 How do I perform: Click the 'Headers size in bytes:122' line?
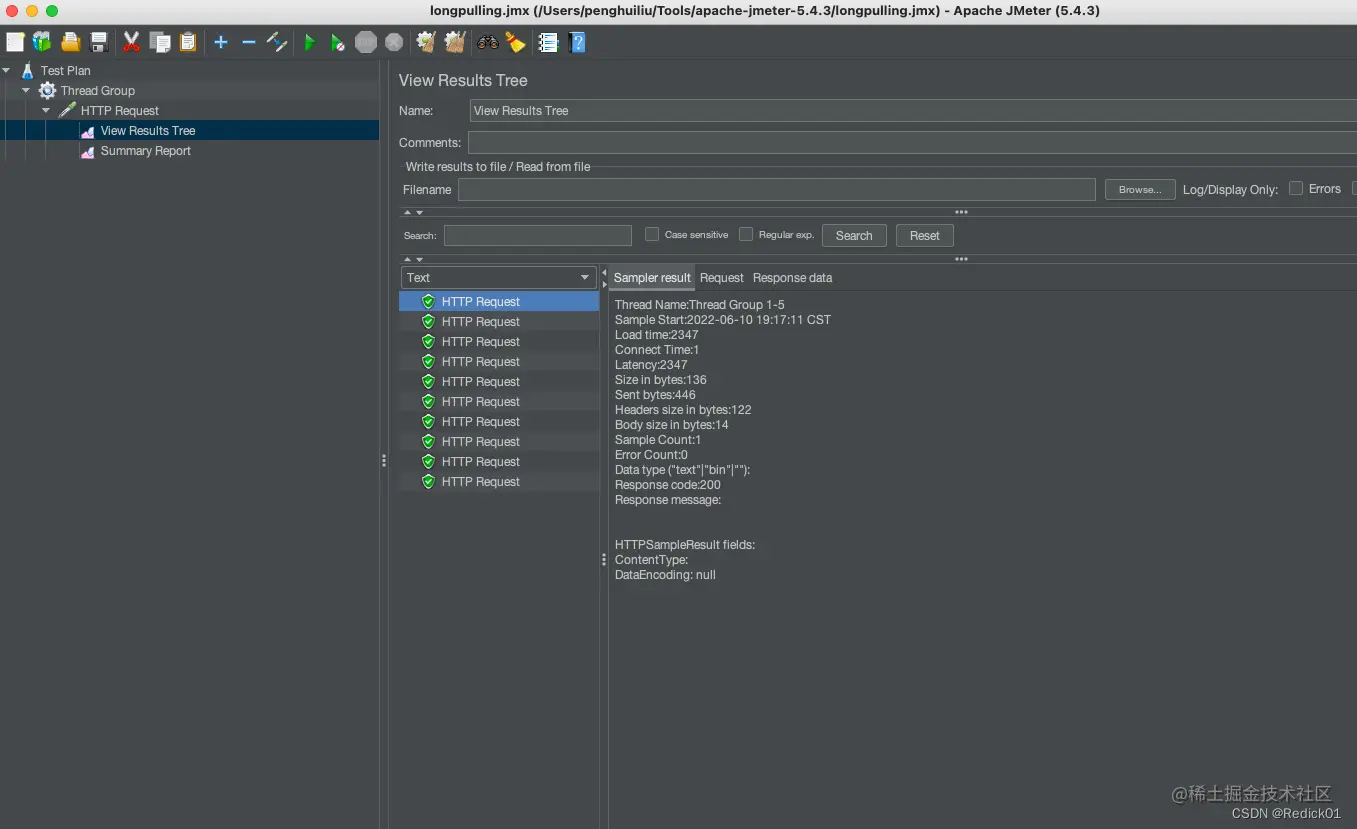tap(683, 410)
